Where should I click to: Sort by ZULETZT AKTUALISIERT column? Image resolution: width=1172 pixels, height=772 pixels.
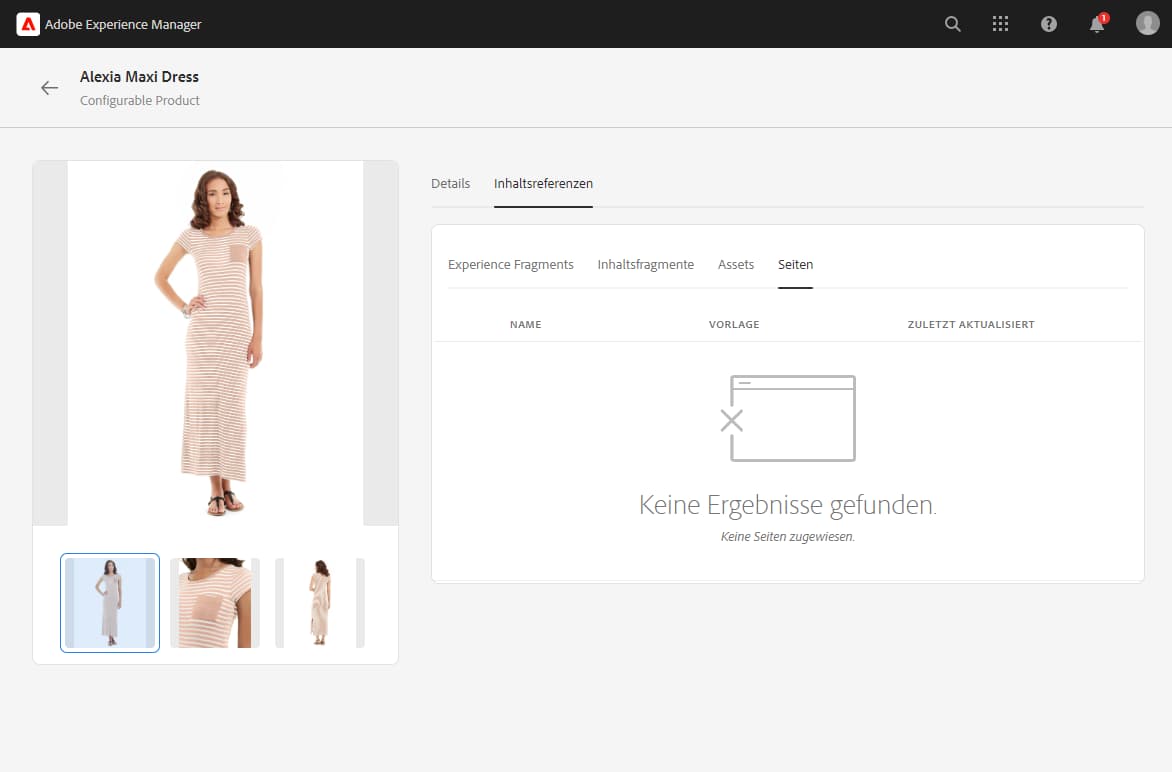970,324
